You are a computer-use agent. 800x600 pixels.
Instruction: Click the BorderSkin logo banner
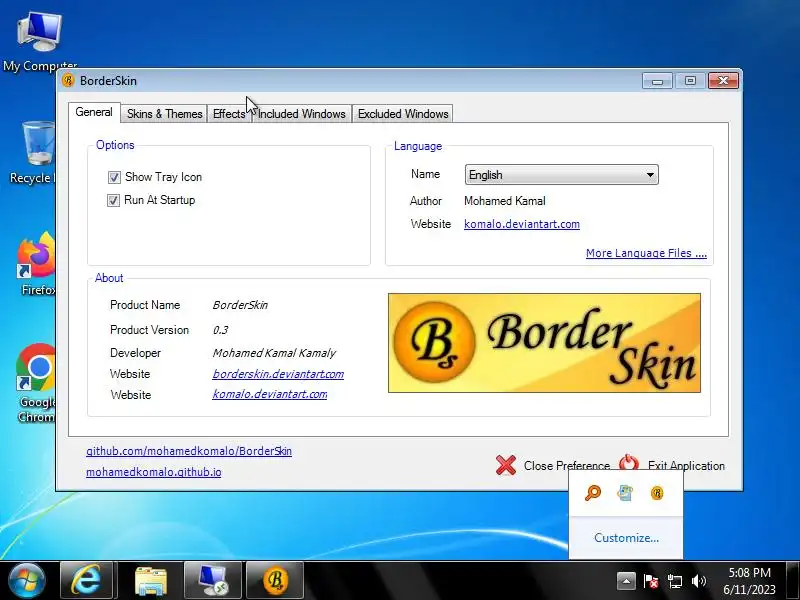tap(544, 343)
